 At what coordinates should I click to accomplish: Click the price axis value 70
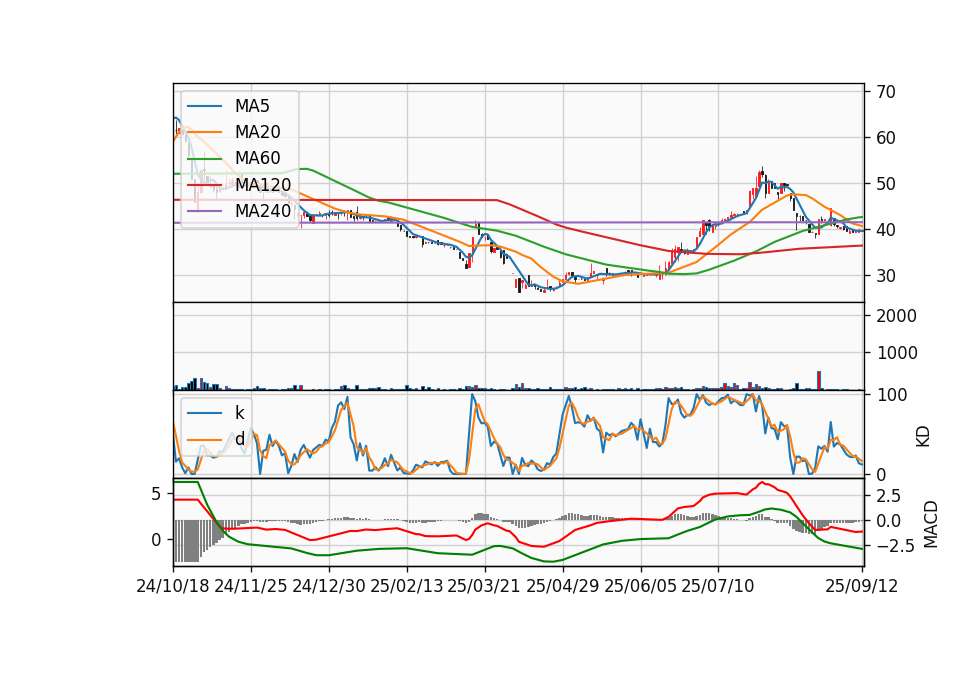pos(885,92)
